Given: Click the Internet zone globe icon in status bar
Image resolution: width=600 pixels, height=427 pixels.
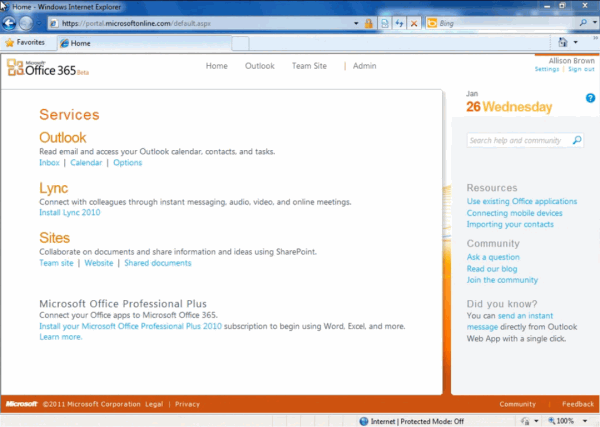Looking at the screenshot, I should click(364, 421).
